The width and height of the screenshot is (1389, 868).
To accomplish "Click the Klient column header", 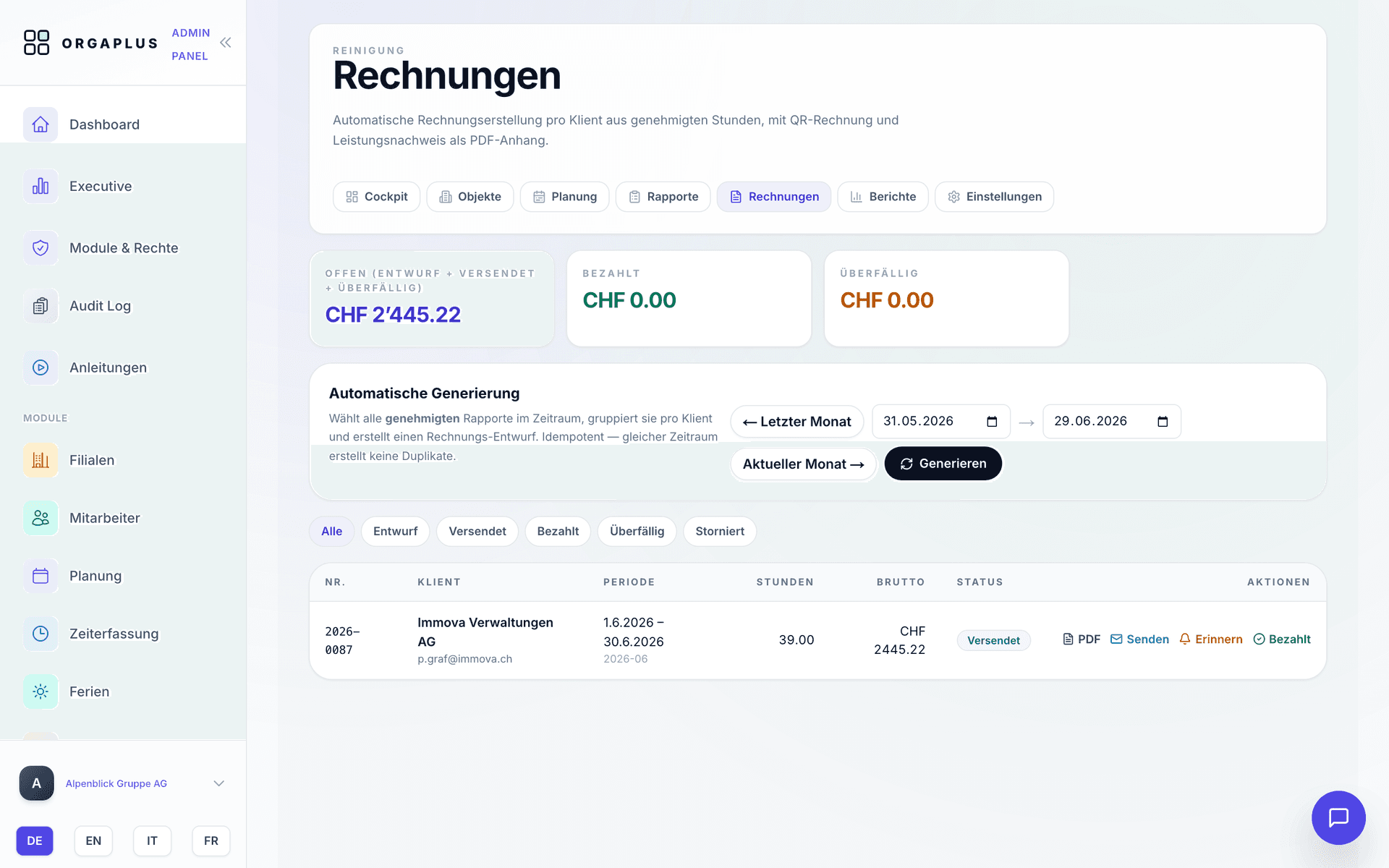I will pyautogui.click(x=439, y=582).
